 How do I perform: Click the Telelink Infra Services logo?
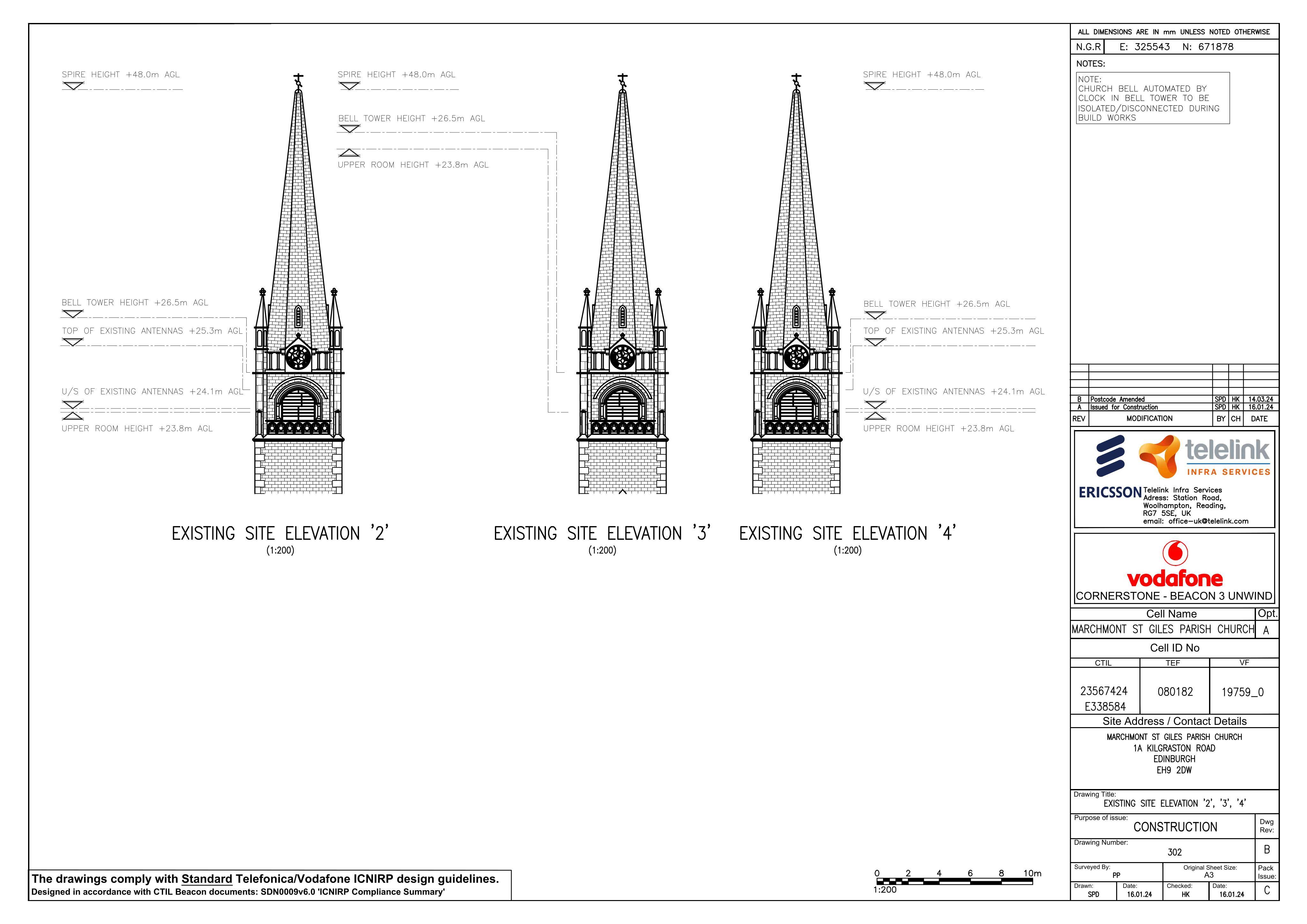point(1205,457)
